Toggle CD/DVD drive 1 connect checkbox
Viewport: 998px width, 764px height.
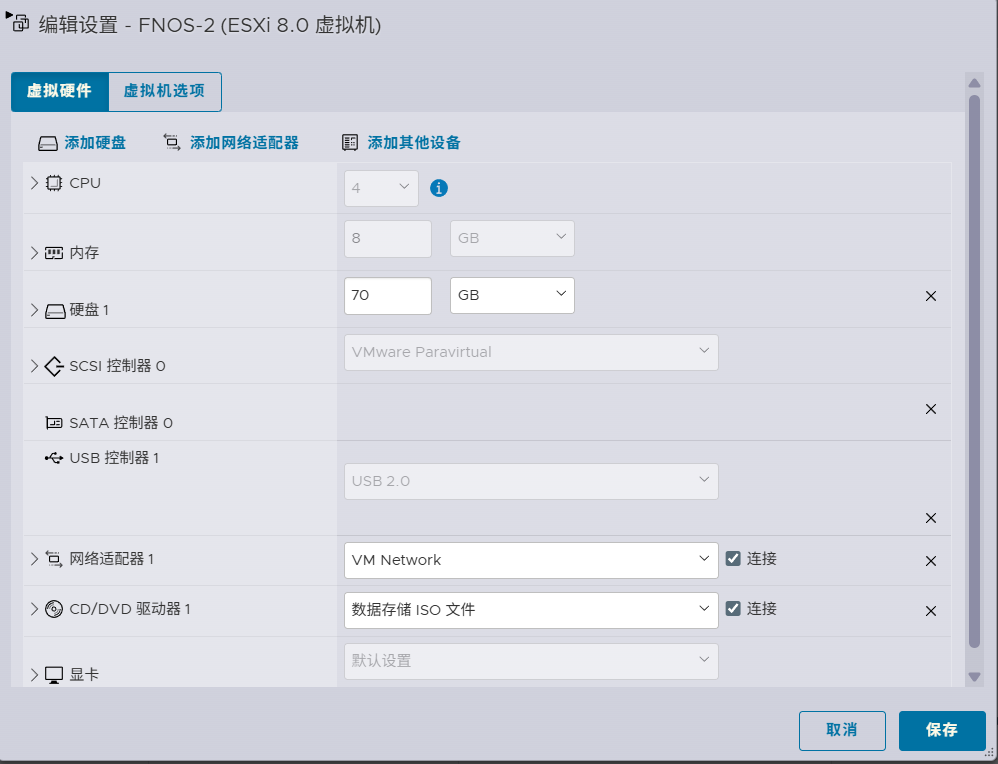pos(733,609)
